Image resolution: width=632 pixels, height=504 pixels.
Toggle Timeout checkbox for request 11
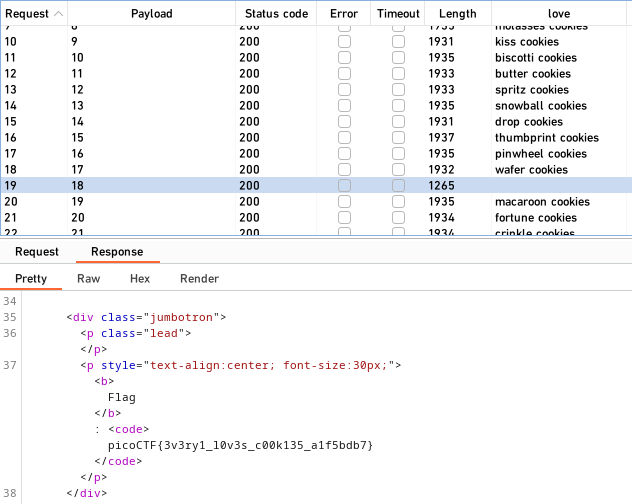[398, 58]
